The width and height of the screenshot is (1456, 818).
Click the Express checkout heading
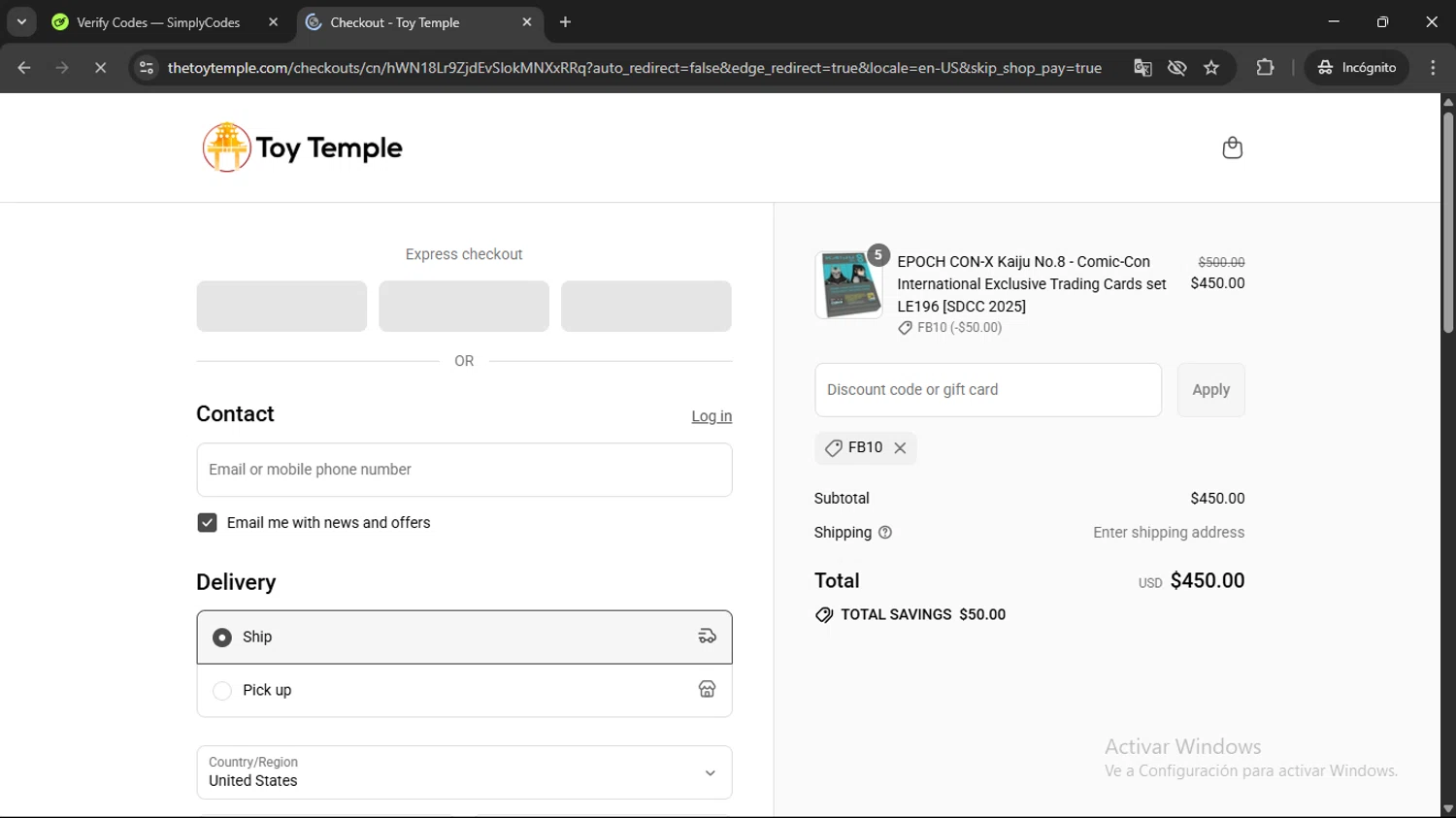click(464, 254)
